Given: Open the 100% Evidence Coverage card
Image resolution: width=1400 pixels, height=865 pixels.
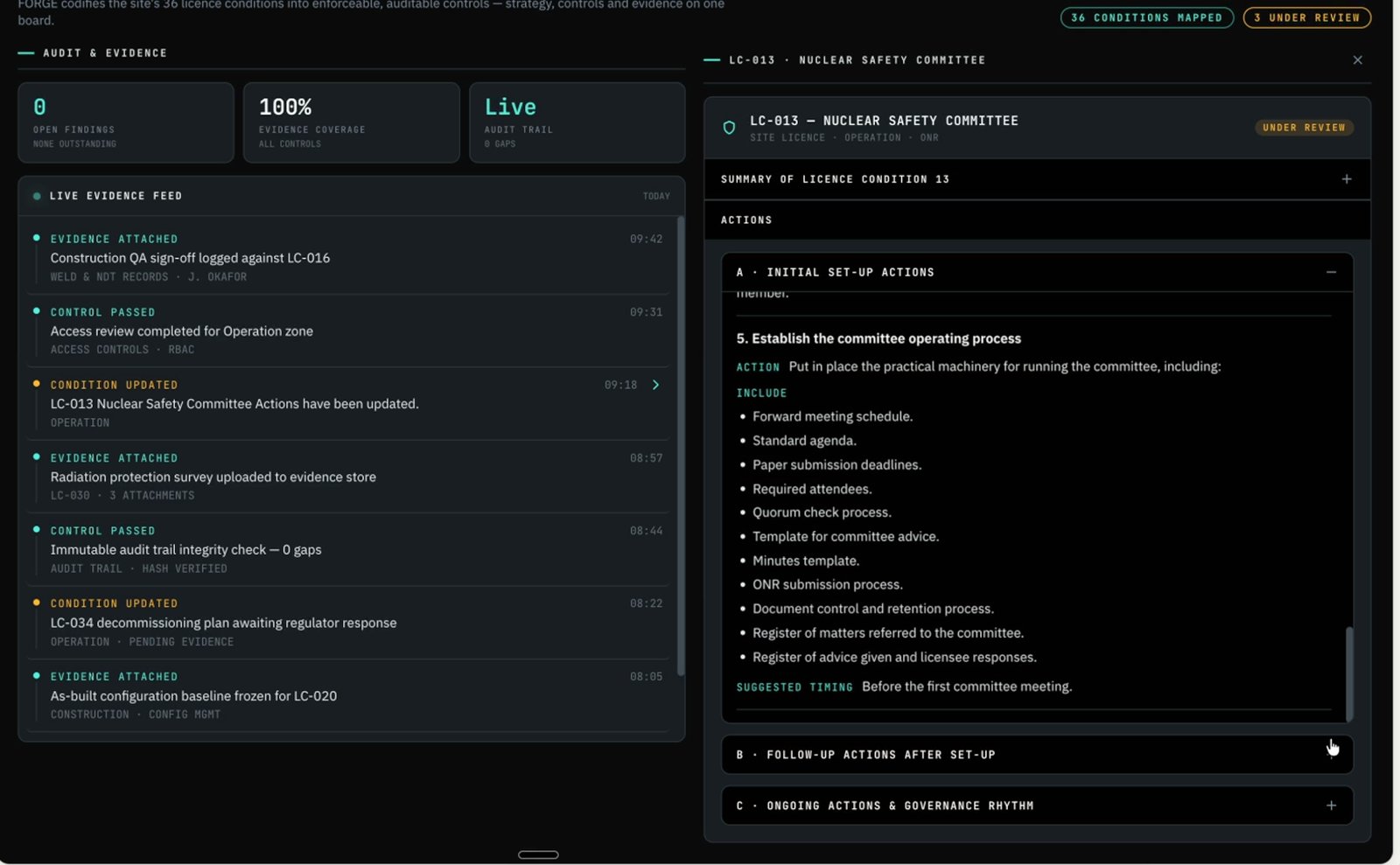Looking at the screenshot, I should coord(351,122).
